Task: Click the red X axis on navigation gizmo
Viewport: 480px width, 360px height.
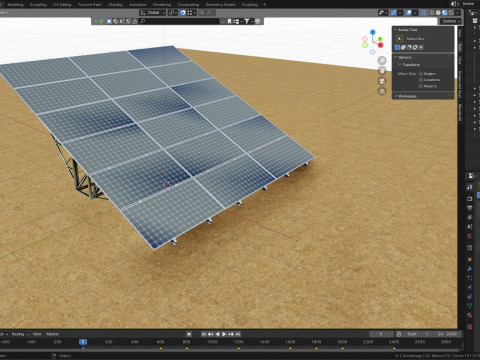Action: click(380, 45)
